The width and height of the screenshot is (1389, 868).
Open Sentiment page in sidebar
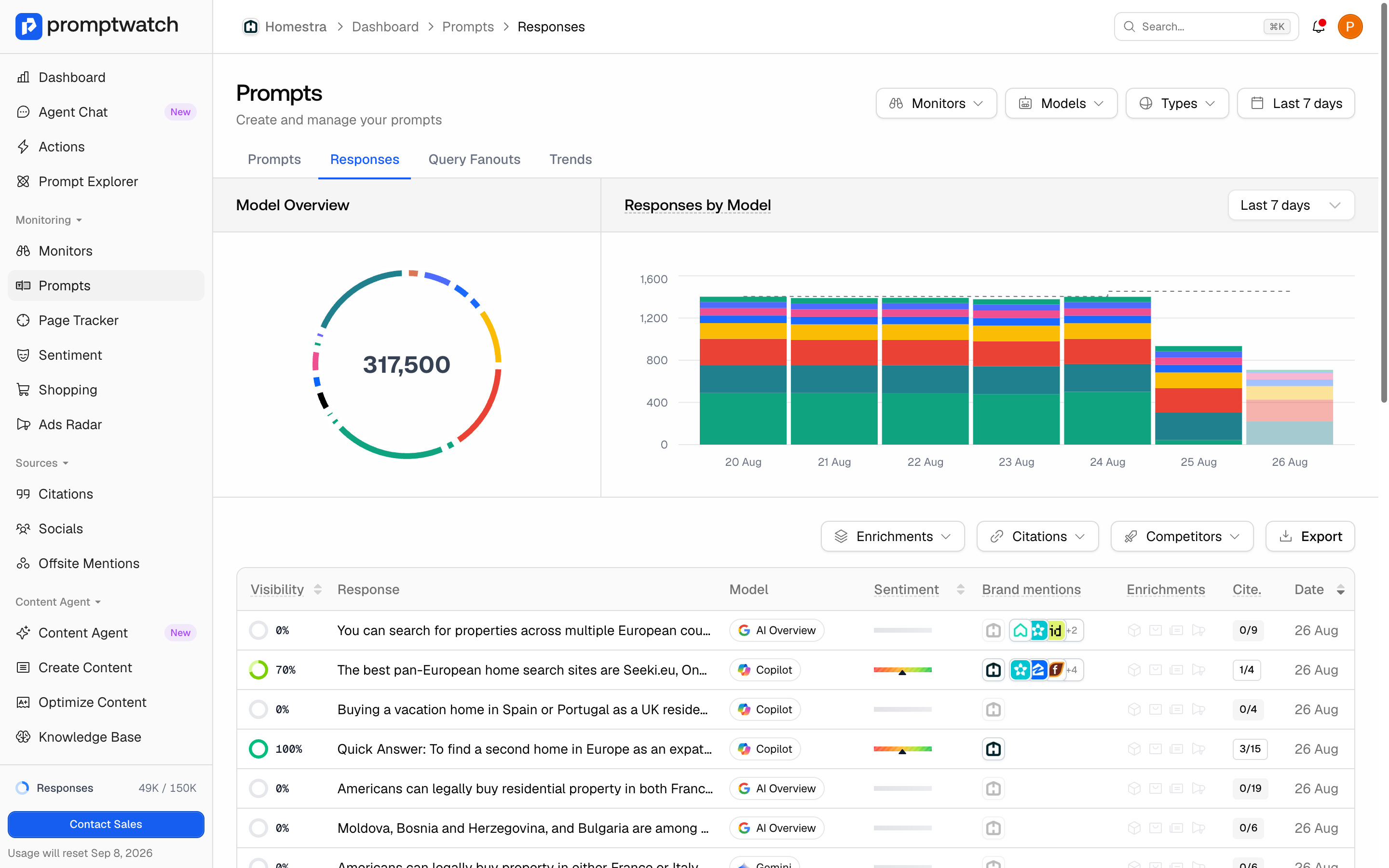106,355
